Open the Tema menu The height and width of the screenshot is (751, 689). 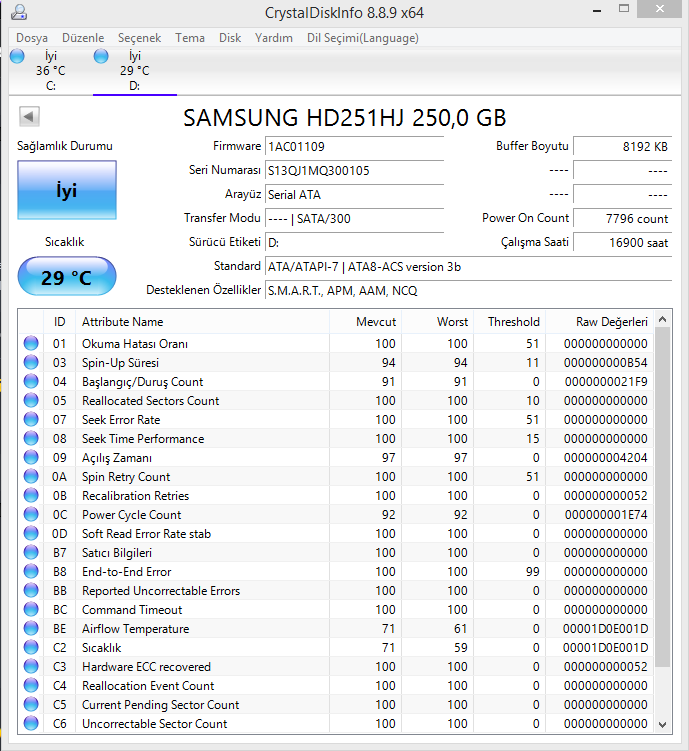(x=190, y=38)
